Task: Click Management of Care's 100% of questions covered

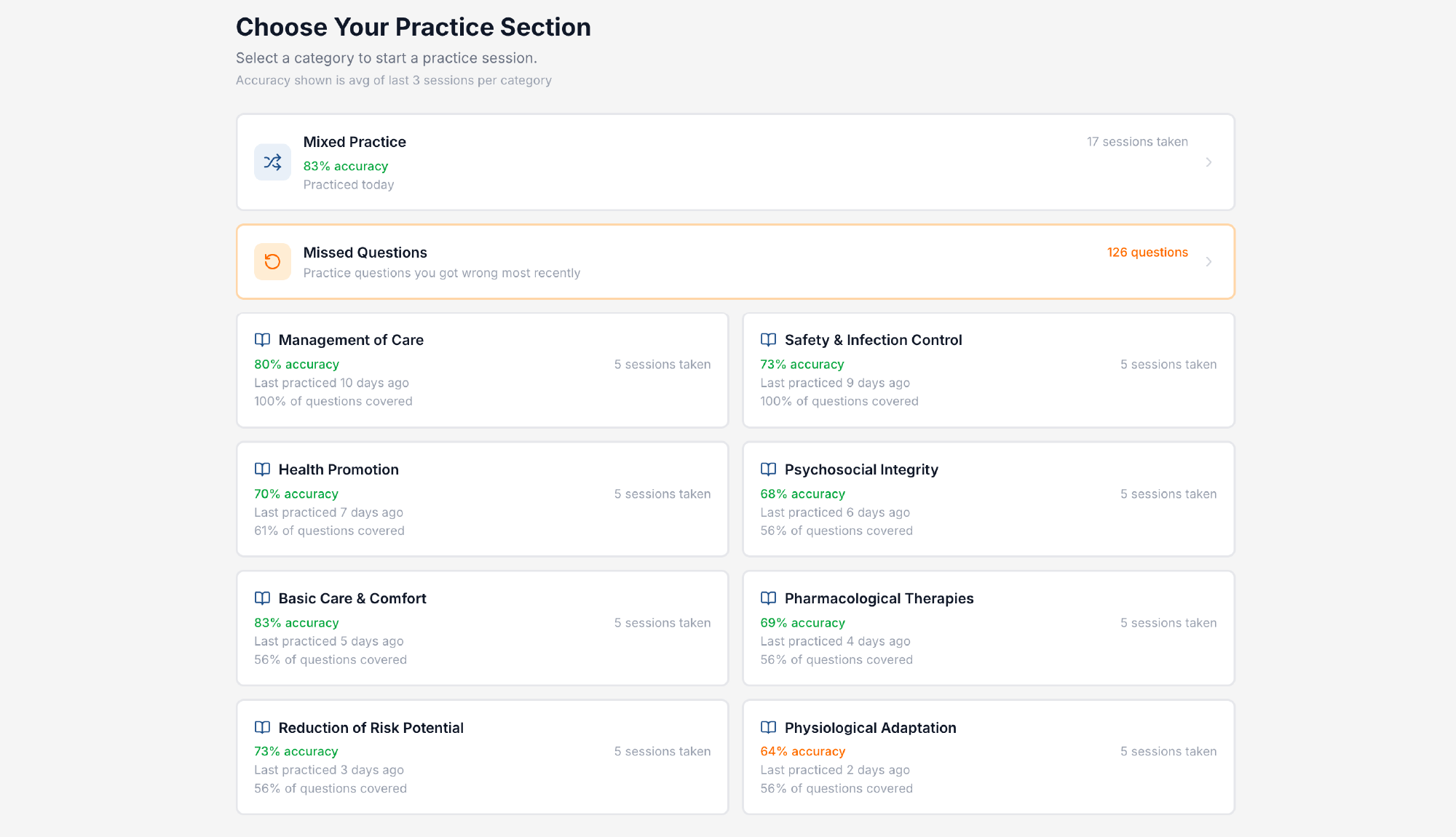Action: pyautogui.click(x=333, y=401)
